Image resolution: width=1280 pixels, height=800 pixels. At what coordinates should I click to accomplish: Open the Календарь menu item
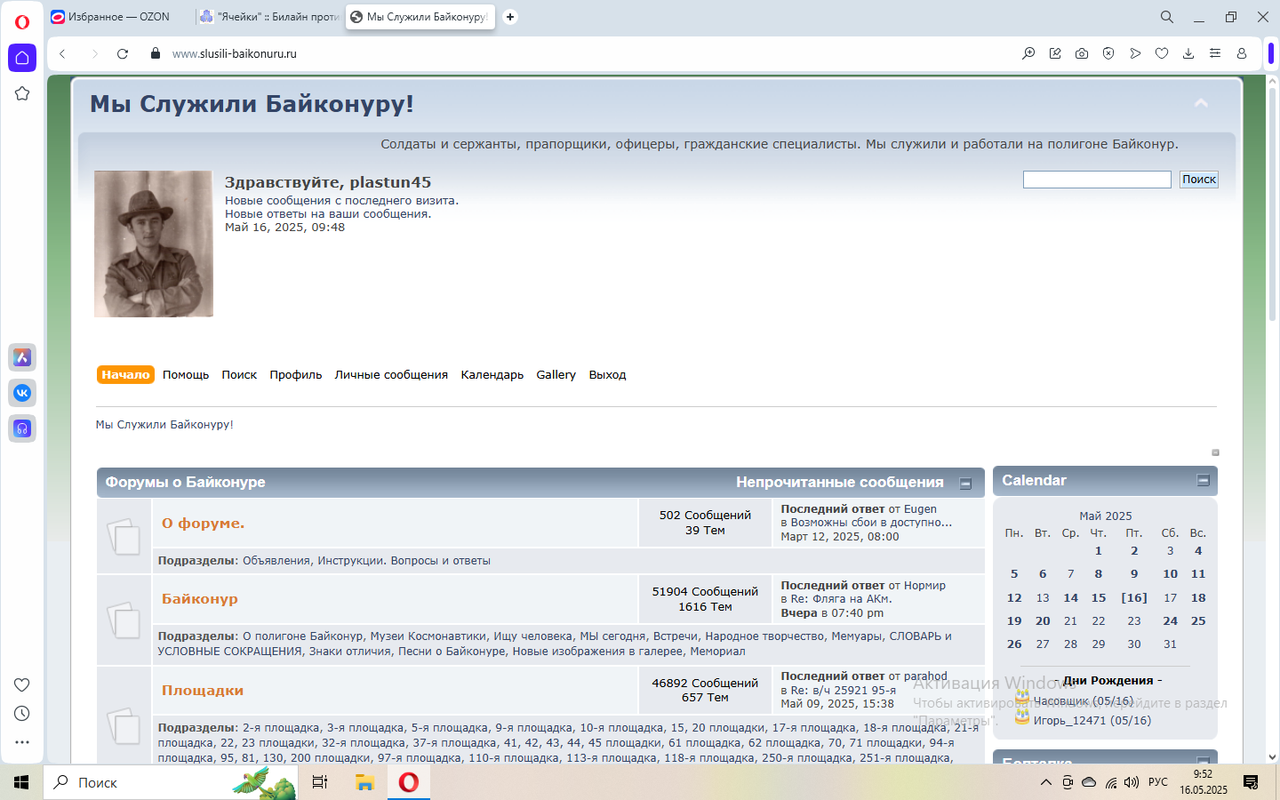492,375
